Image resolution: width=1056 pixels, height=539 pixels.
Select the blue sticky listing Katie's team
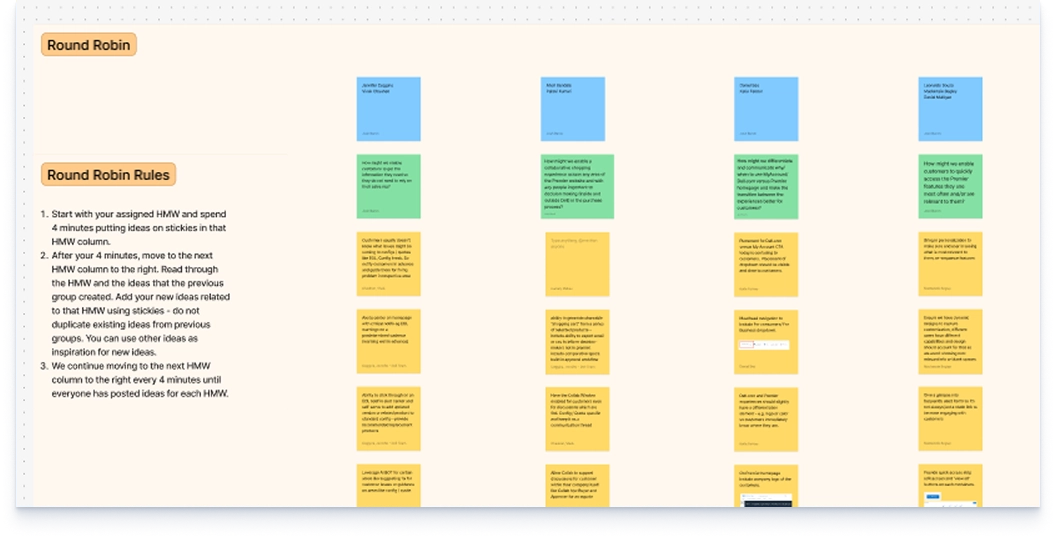pyautogui.click(x=766, y=109)
